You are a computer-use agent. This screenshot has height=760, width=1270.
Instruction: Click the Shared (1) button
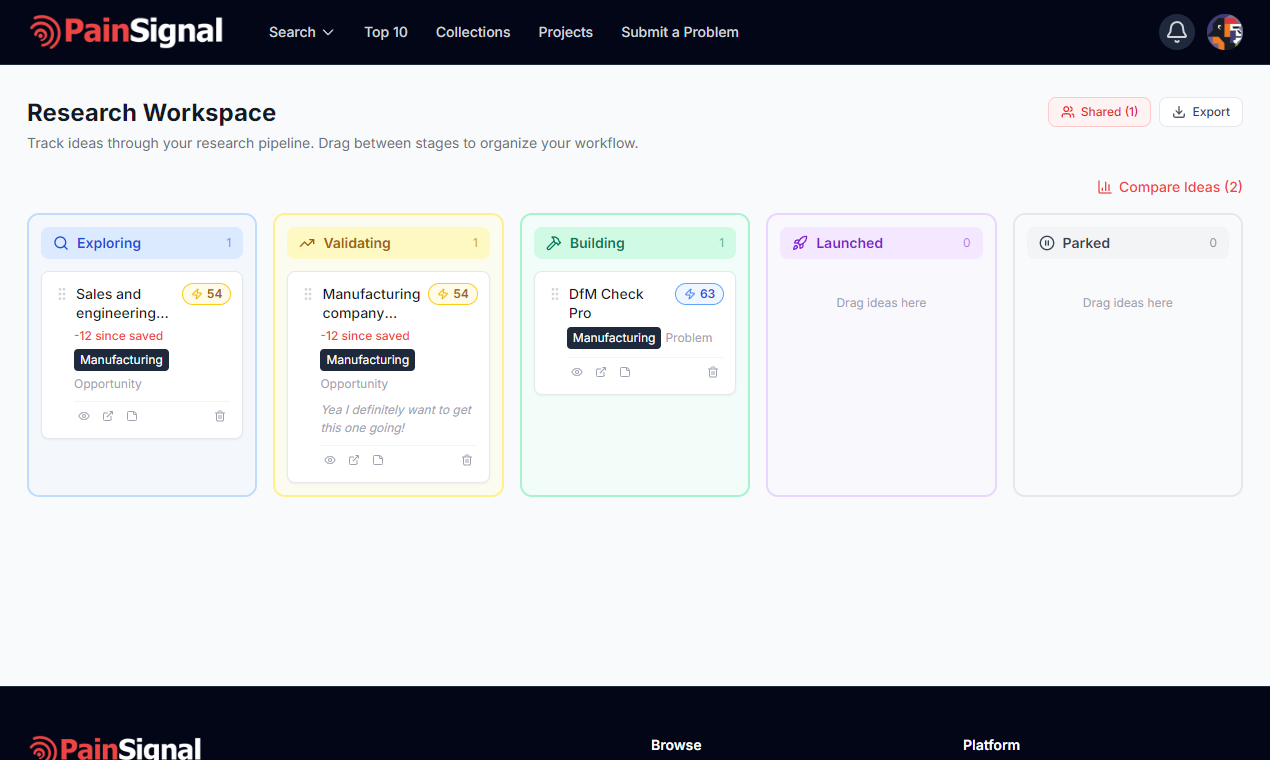tap(1099, 112)
